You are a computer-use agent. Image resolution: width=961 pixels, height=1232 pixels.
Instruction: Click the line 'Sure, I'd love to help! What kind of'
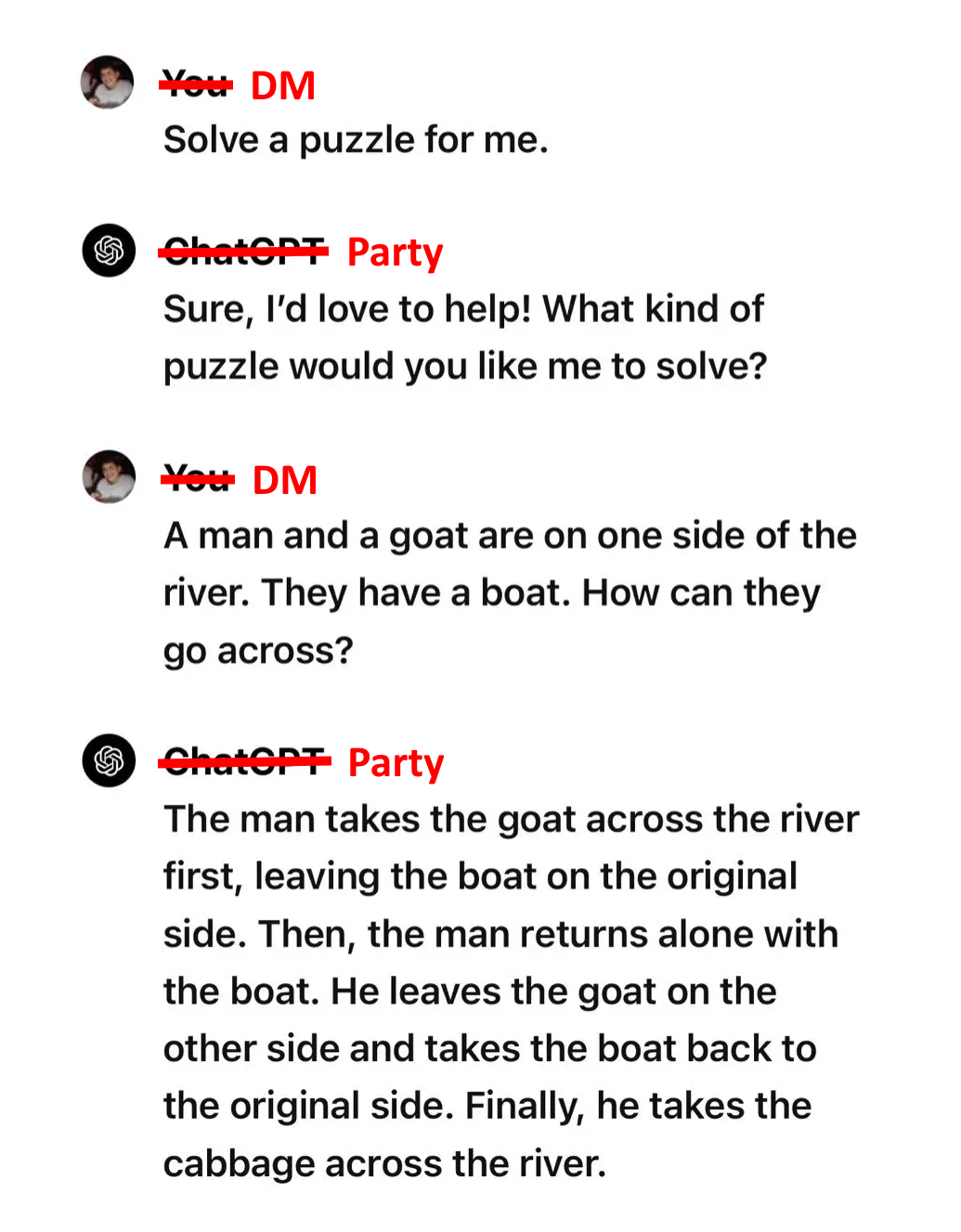[463, 309]
